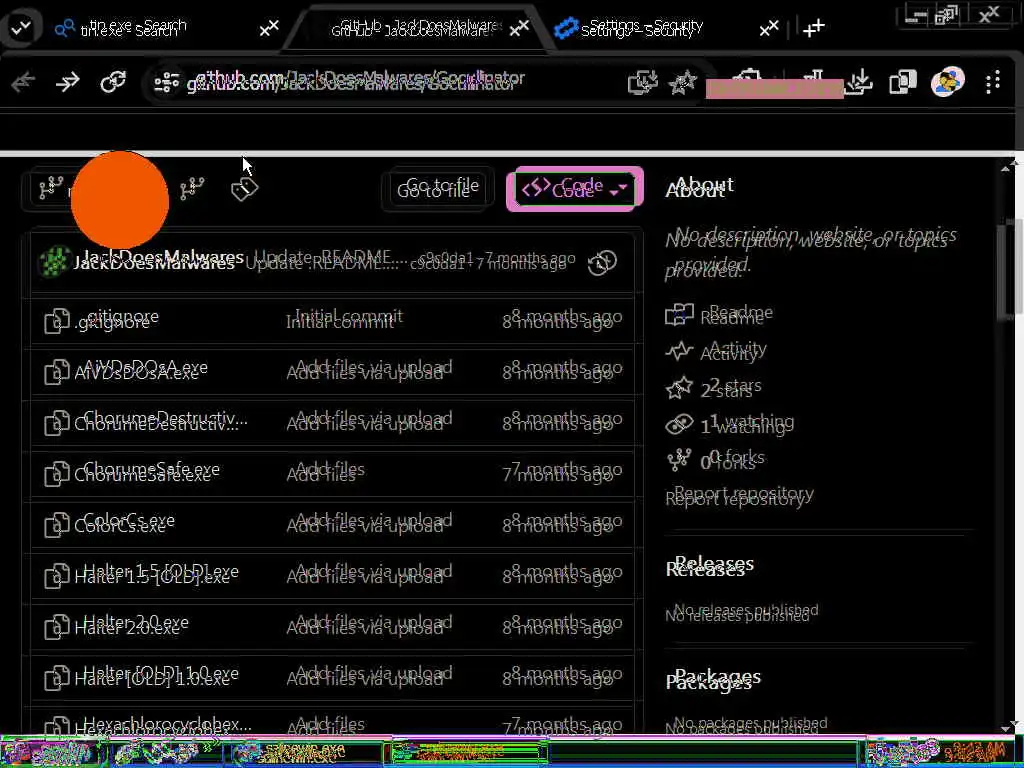Go back to the previous page
Viewport: 1024px width, 768px height.
point(24,82)
